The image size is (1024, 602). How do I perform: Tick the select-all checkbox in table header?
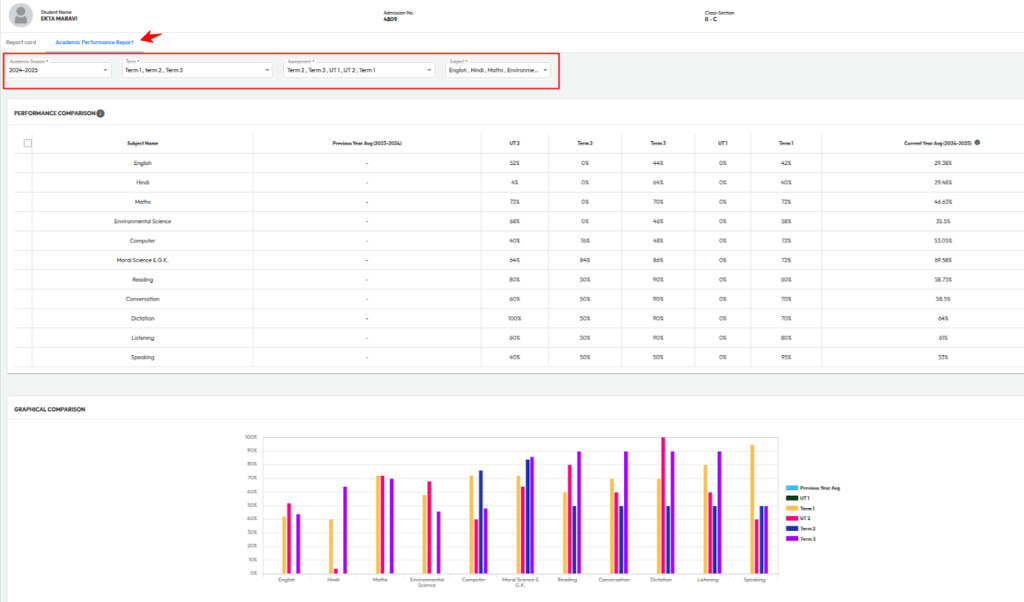point(28,143)
